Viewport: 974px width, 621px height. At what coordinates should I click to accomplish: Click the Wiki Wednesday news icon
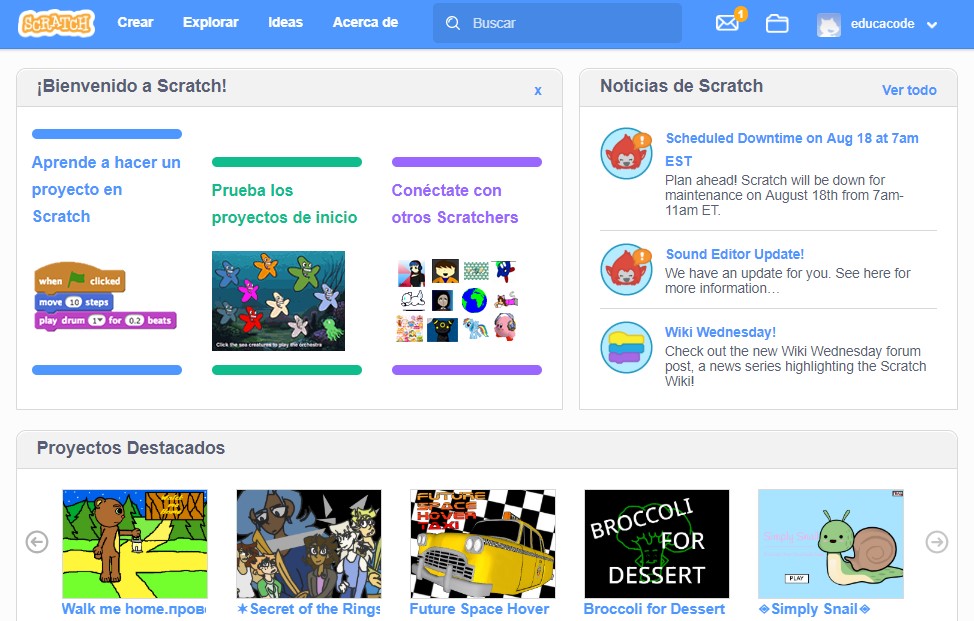[626, 347]
